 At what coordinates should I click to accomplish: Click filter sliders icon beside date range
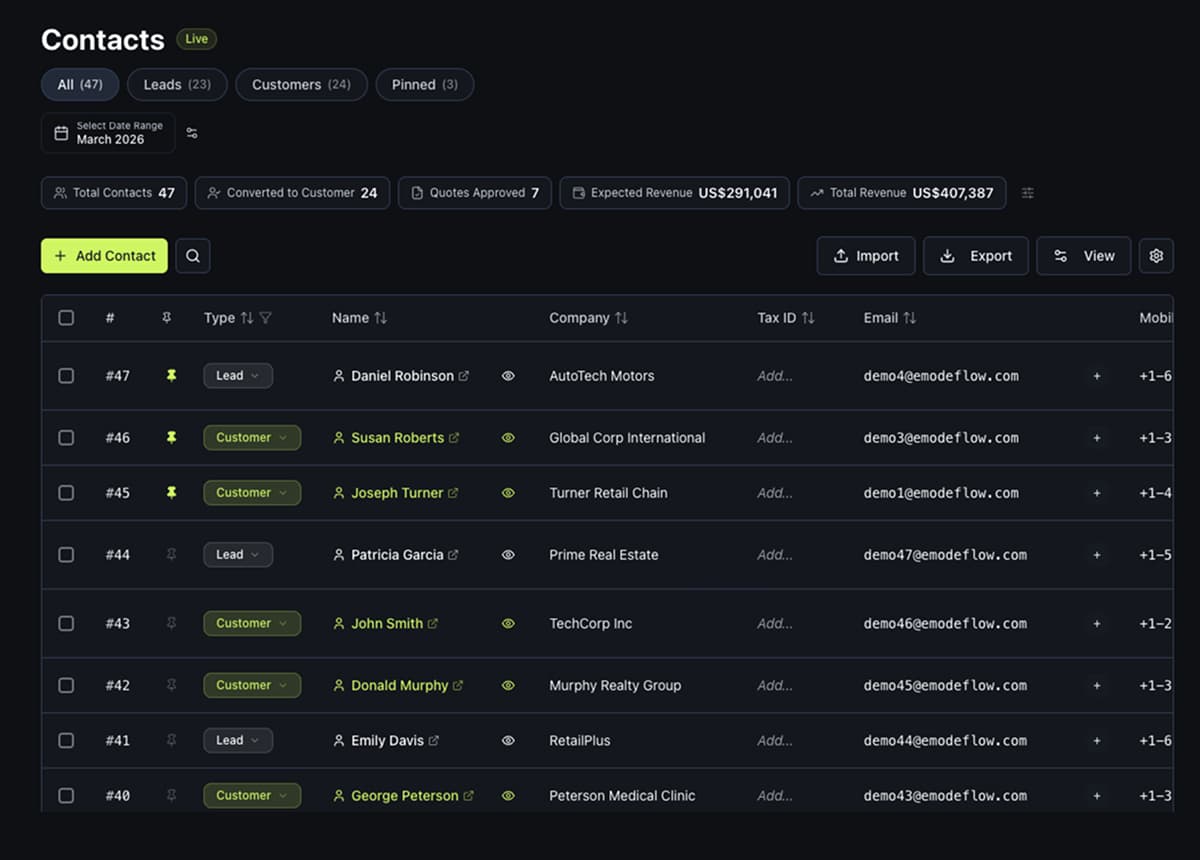click(192, 133)
